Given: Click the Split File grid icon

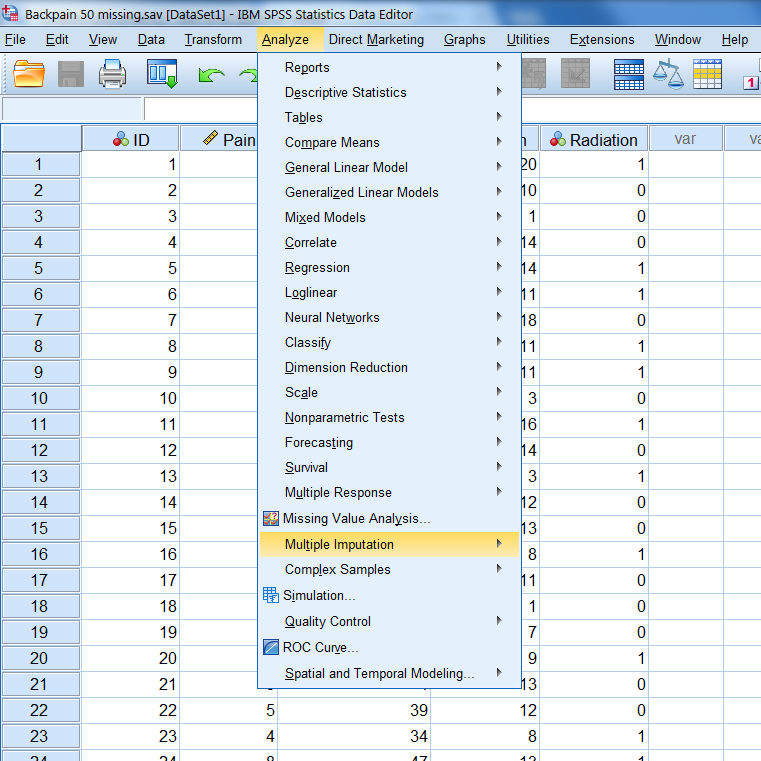Looking at the screenshot, I should [628, 75].
